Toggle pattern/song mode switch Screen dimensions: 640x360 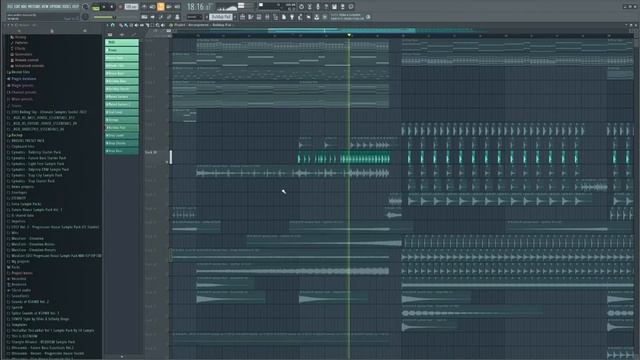coord(96,7)
